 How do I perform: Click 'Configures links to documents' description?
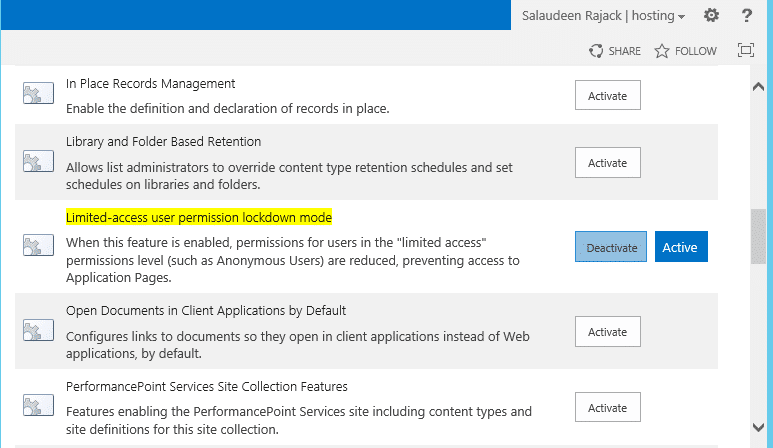coord(298,345)
